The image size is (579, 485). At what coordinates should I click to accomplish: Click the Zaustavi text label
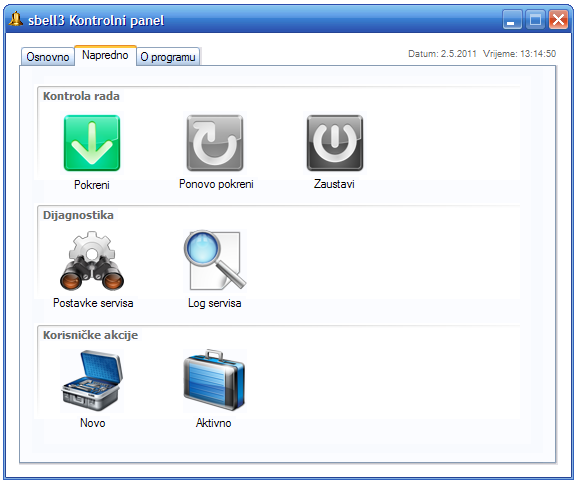pos(334,184)
